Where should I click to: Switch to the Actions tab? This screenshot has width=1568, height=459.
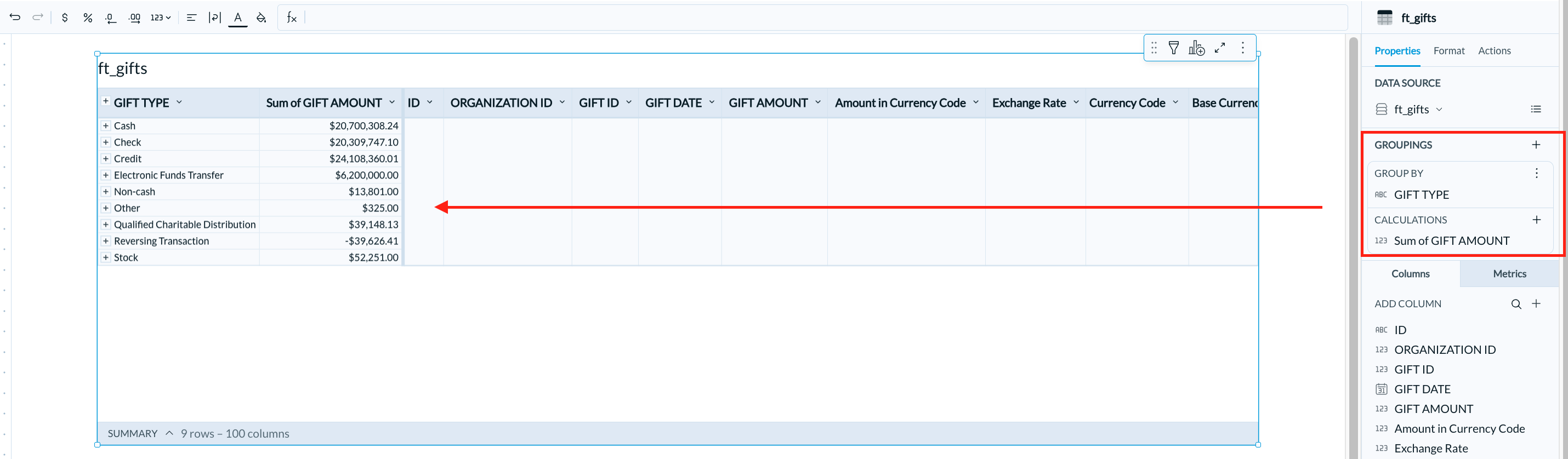tap(1495, 51)
